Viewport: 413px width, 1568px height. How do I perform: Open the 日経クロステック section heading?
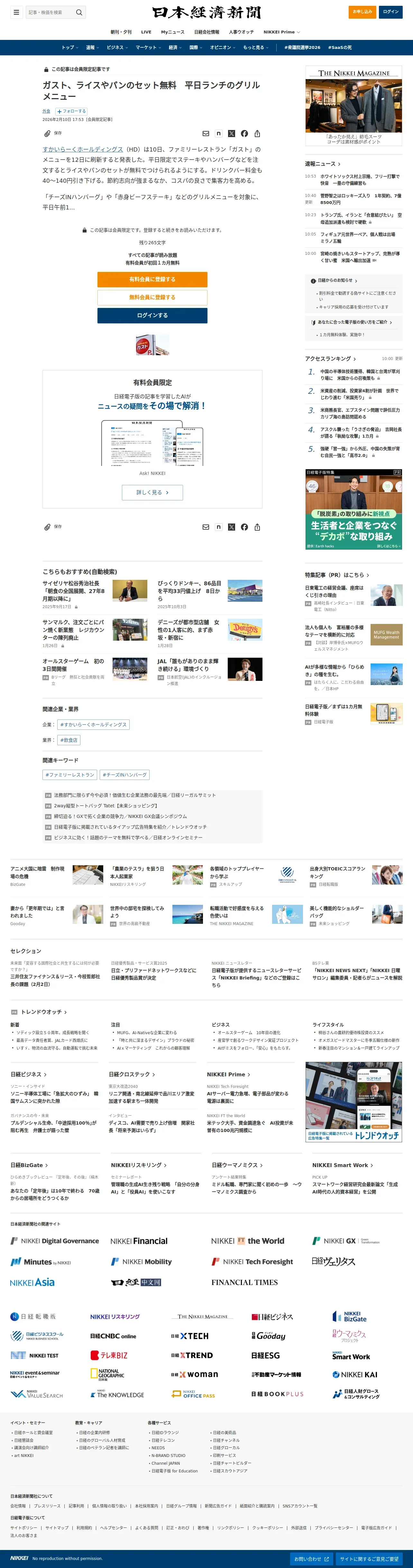(132, 1074)
